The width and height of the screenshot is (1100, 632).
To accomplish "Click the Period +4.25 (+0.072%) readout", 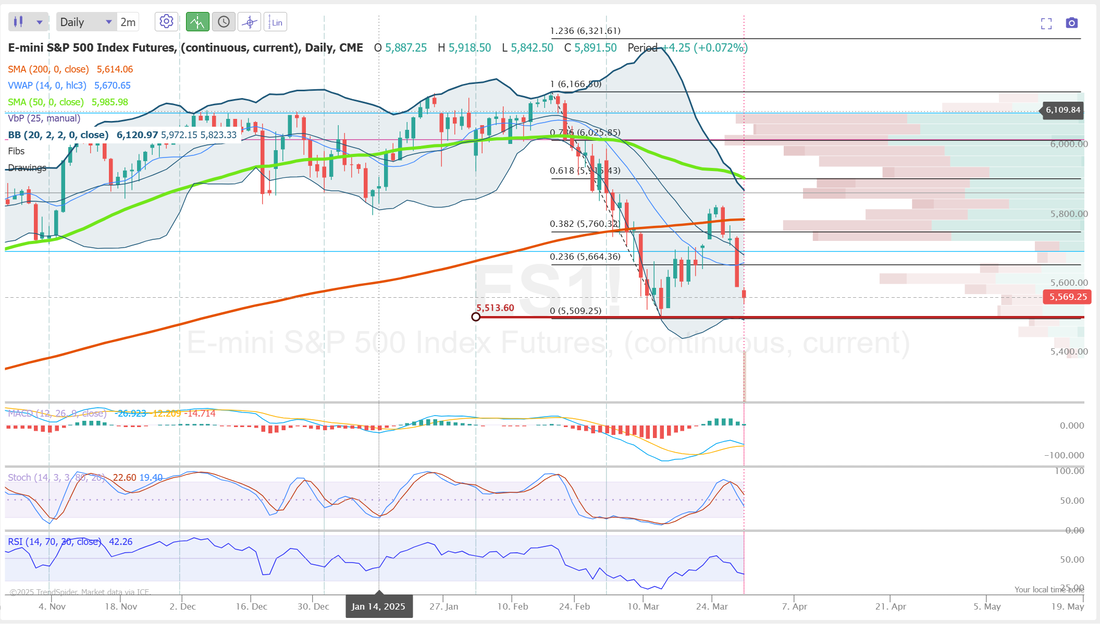I will (688, 48).
